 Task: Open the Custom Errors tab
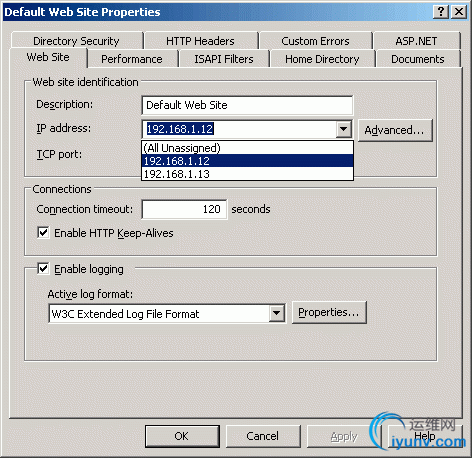click(x=315, y=41)
